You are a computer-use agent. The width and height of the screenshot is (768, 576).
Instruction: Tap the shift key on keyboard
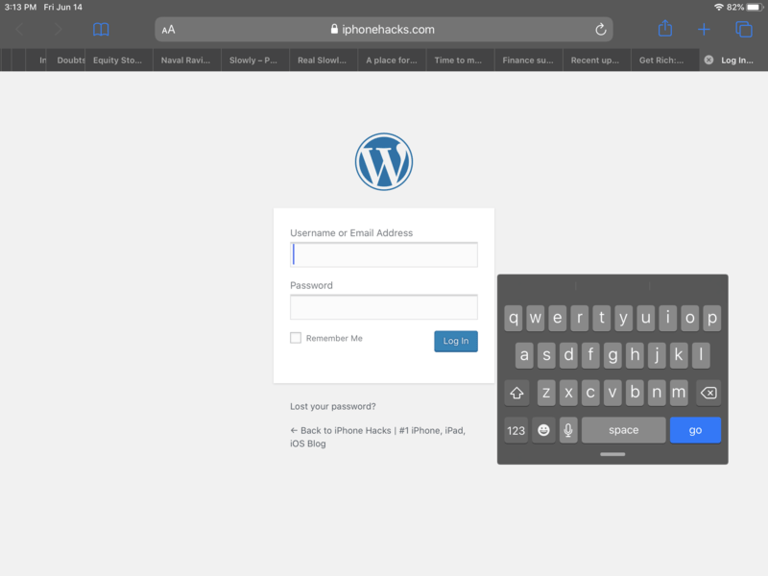517,393
